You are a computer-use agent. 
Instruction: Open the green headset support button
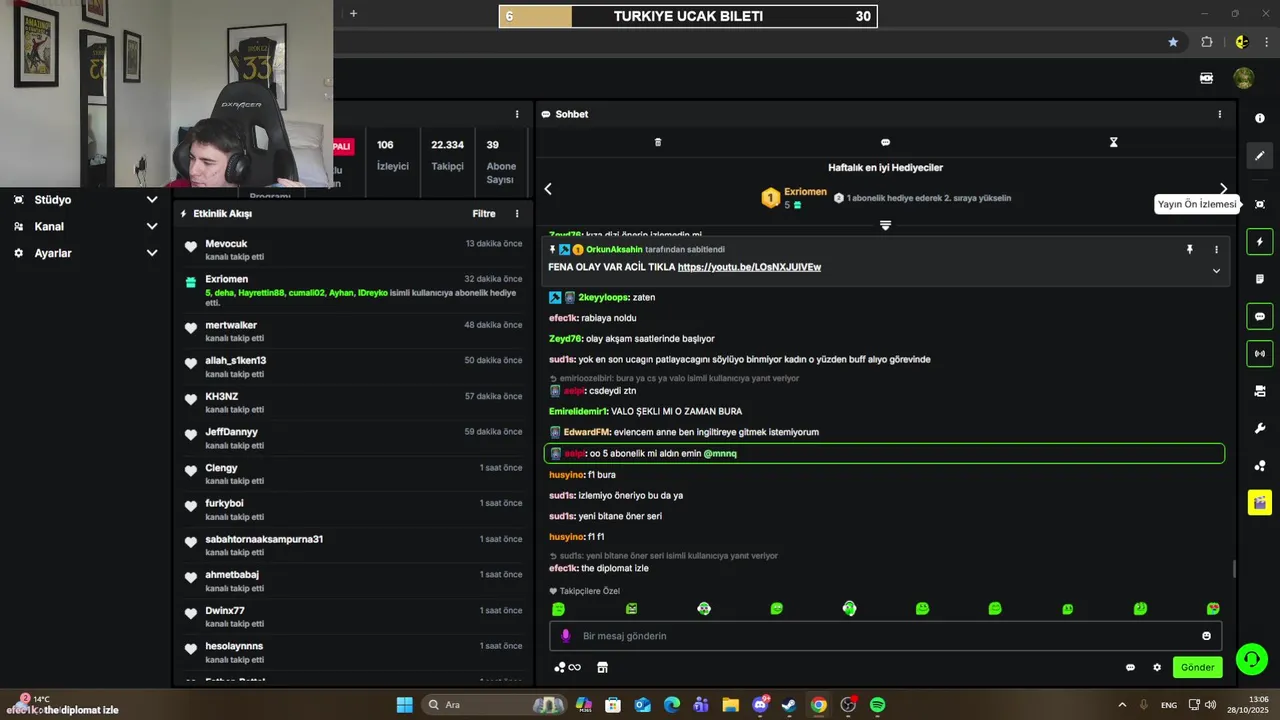pos(1251,659)
